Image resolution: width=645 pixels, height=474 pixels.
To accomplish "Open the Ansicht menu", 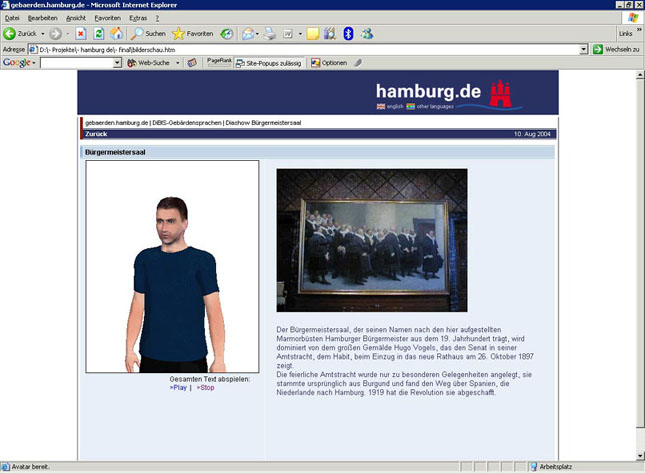I will (76, 18).
